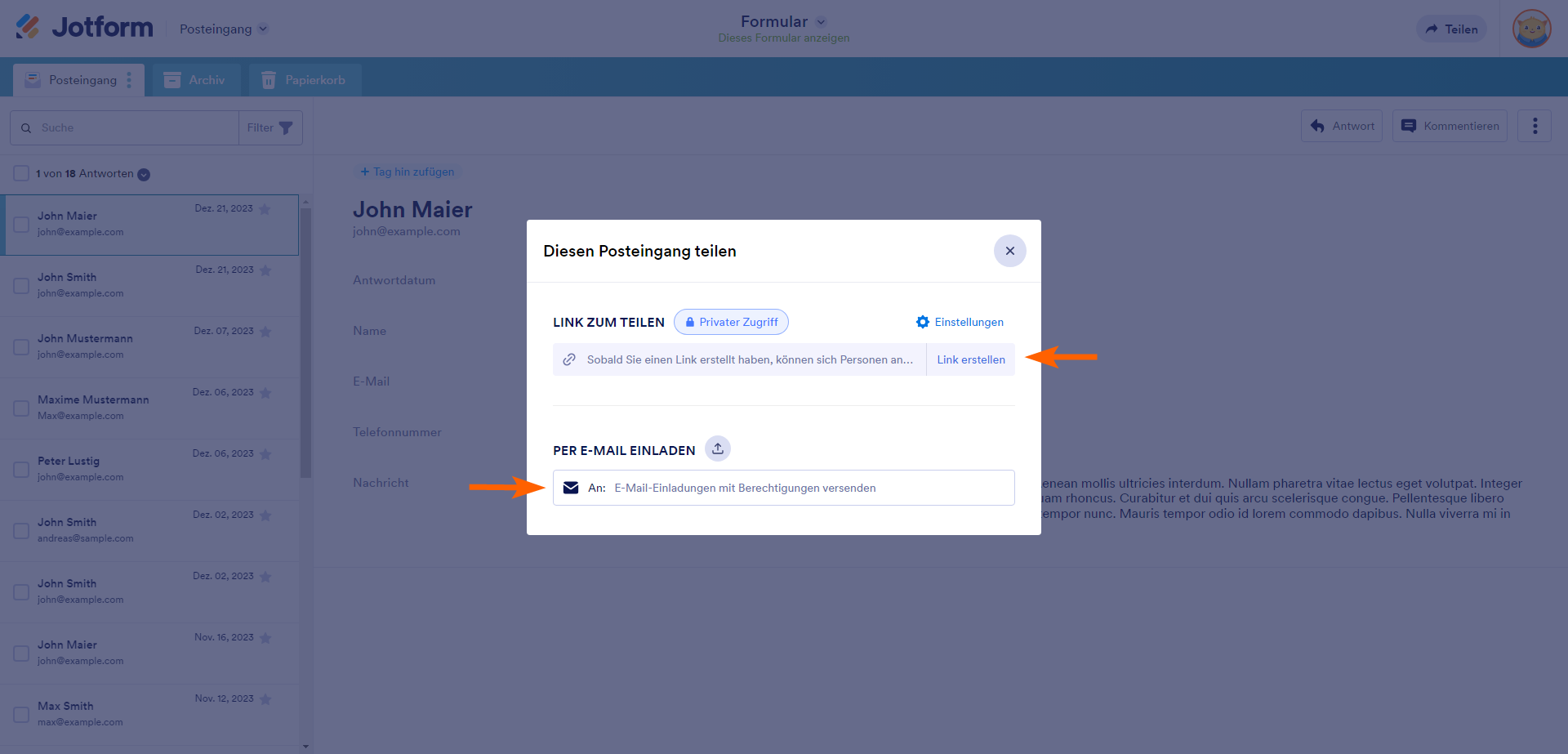
Task: Open Einstellungen in share dialog
Action: tap(960, 322)
